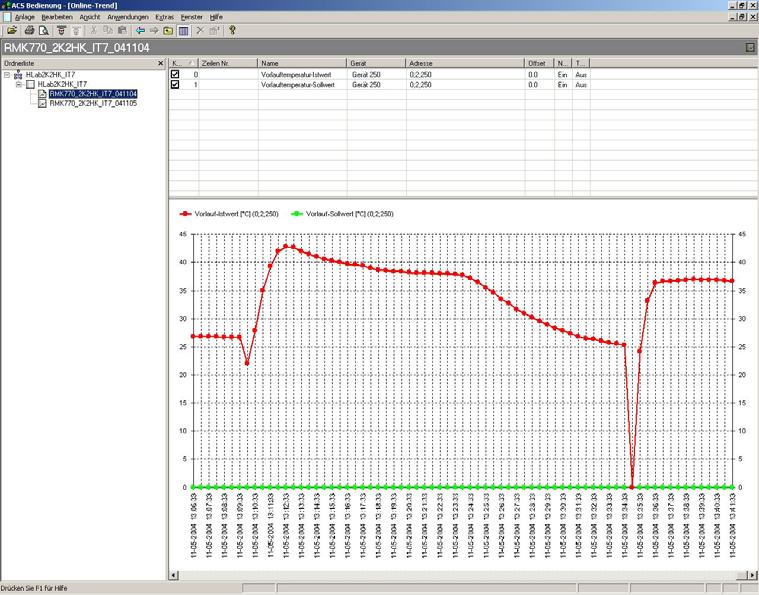Click the Aus cell in the Sollwert row

(581, 84)
